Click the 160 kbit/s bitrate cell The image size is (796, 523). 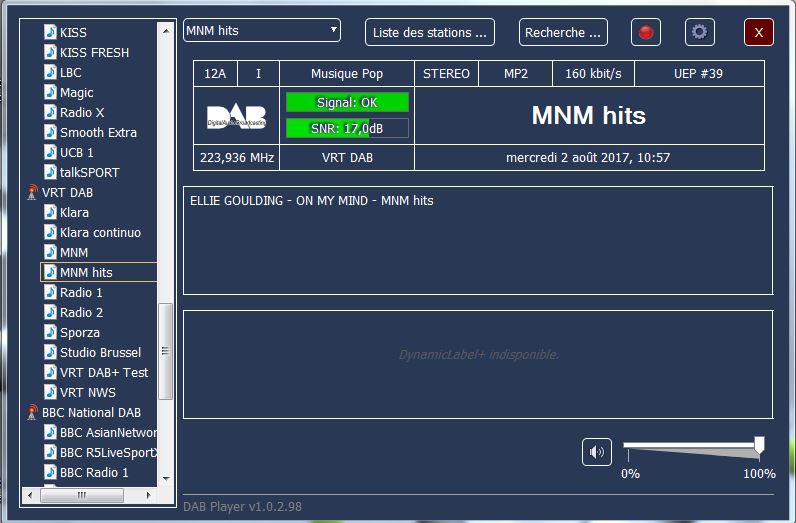pyautogui.click(x=593, y=74)
